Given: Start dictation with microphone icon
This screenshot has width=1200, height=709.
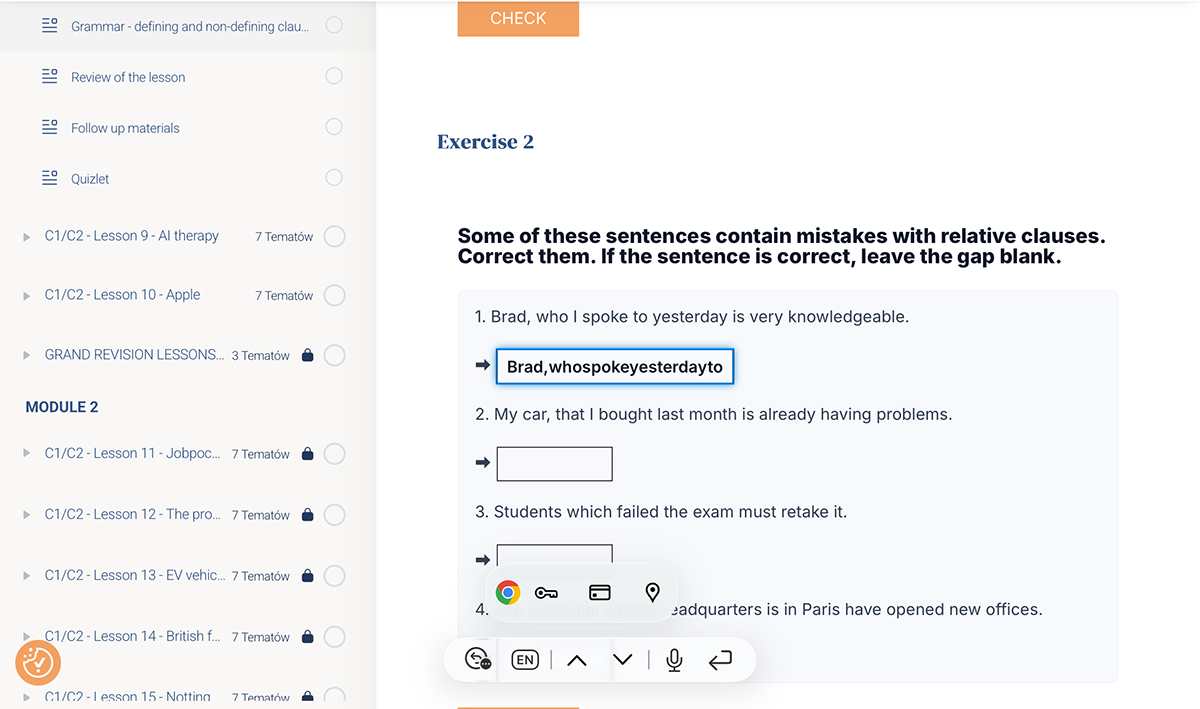Looking at the screenshot, I should point(675,660).
